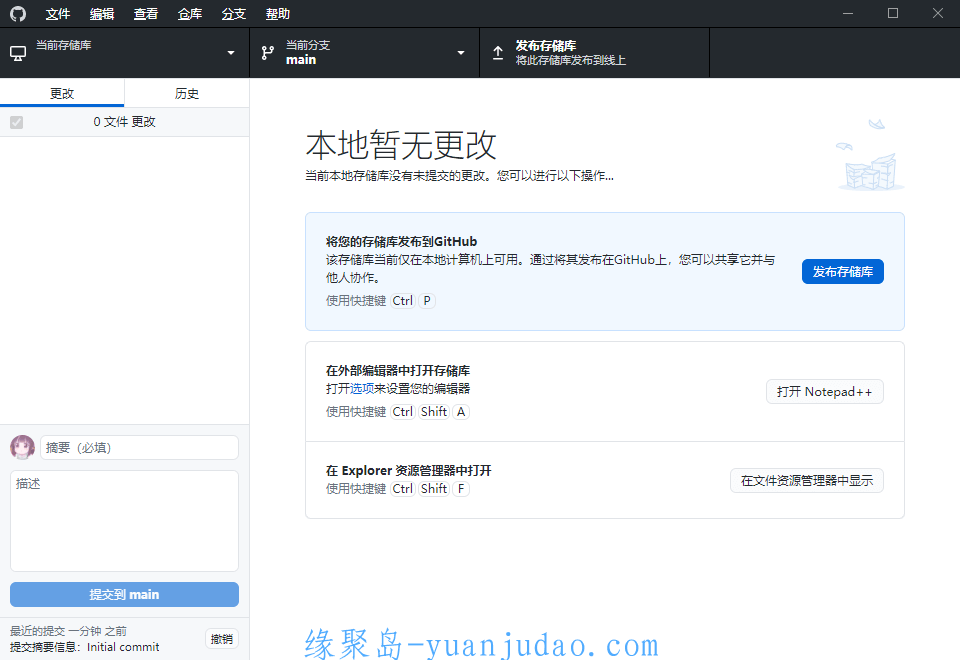Click the 摘要 (必填) summary input field
This screenshot has width=960, height=660.
coord(139,448)
